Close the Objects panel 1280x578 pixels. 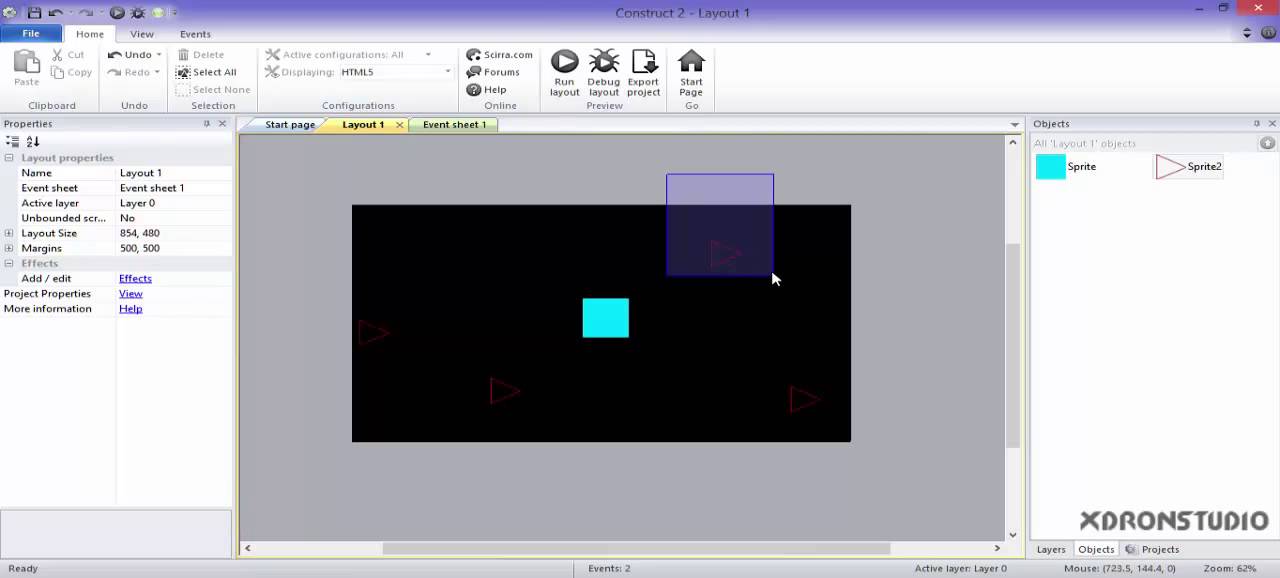1272,123
